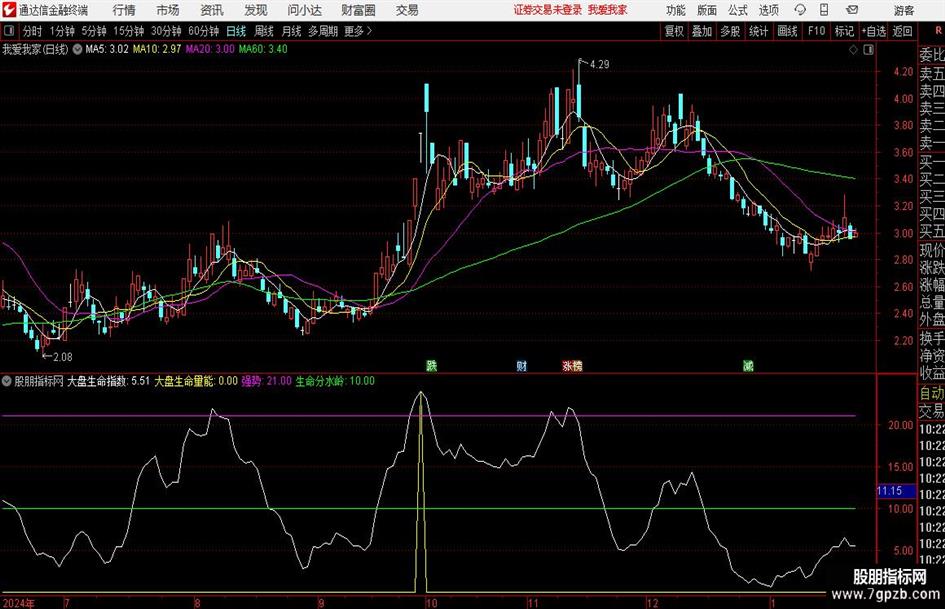
Task: Click the 我爱我家 stock name in title bar
Action: coord(607,10)
